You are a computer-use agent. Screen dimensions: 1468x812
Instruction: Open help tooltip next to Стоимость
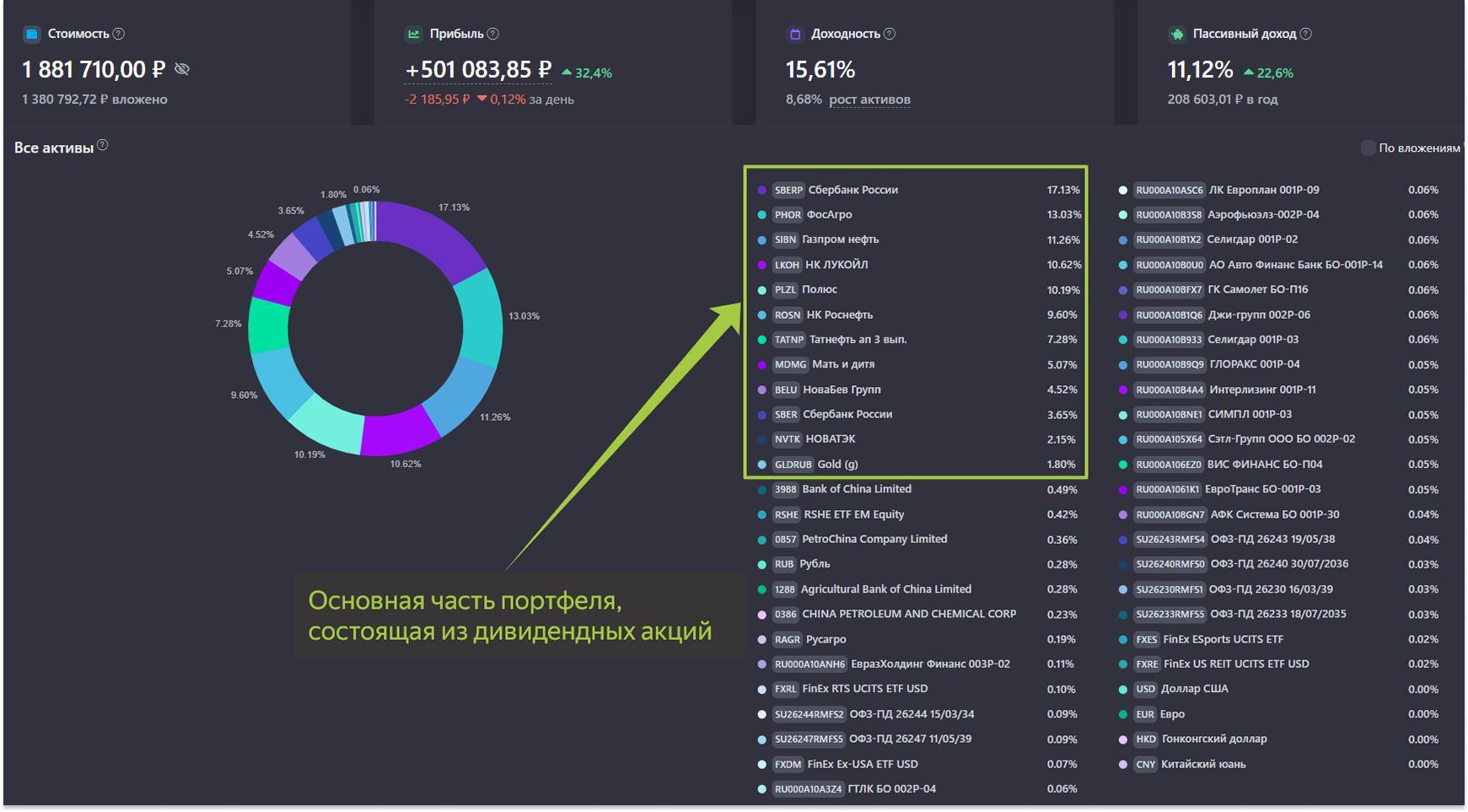(119, 34)
